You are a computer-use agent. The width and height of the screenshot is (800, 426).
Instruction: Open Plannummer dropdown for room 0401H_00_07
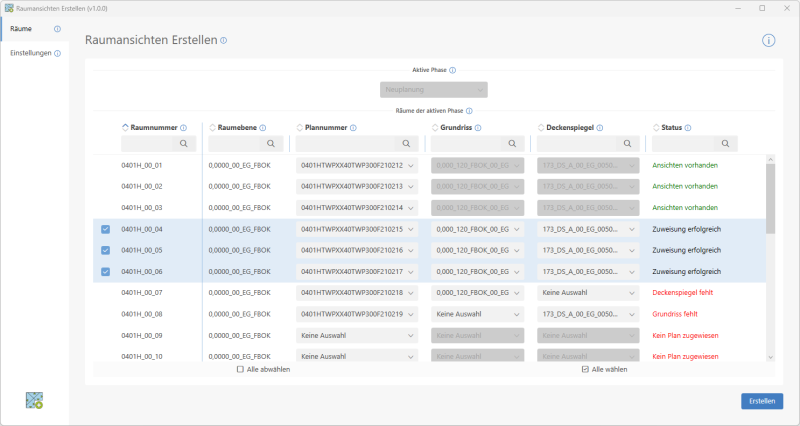[x=357, y=292]
